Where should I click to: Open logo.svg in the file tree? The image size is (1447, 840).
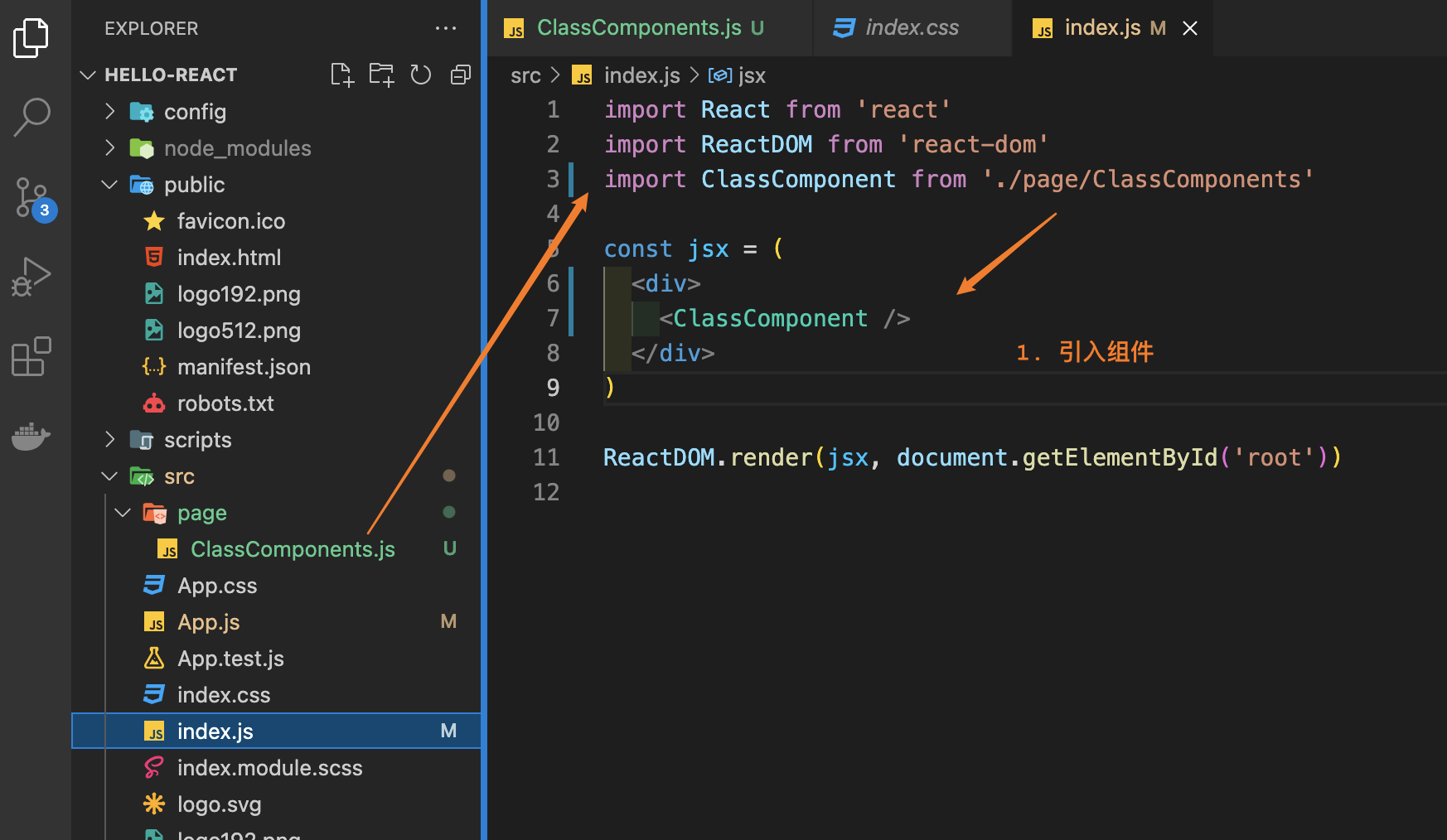pos(219,804)
